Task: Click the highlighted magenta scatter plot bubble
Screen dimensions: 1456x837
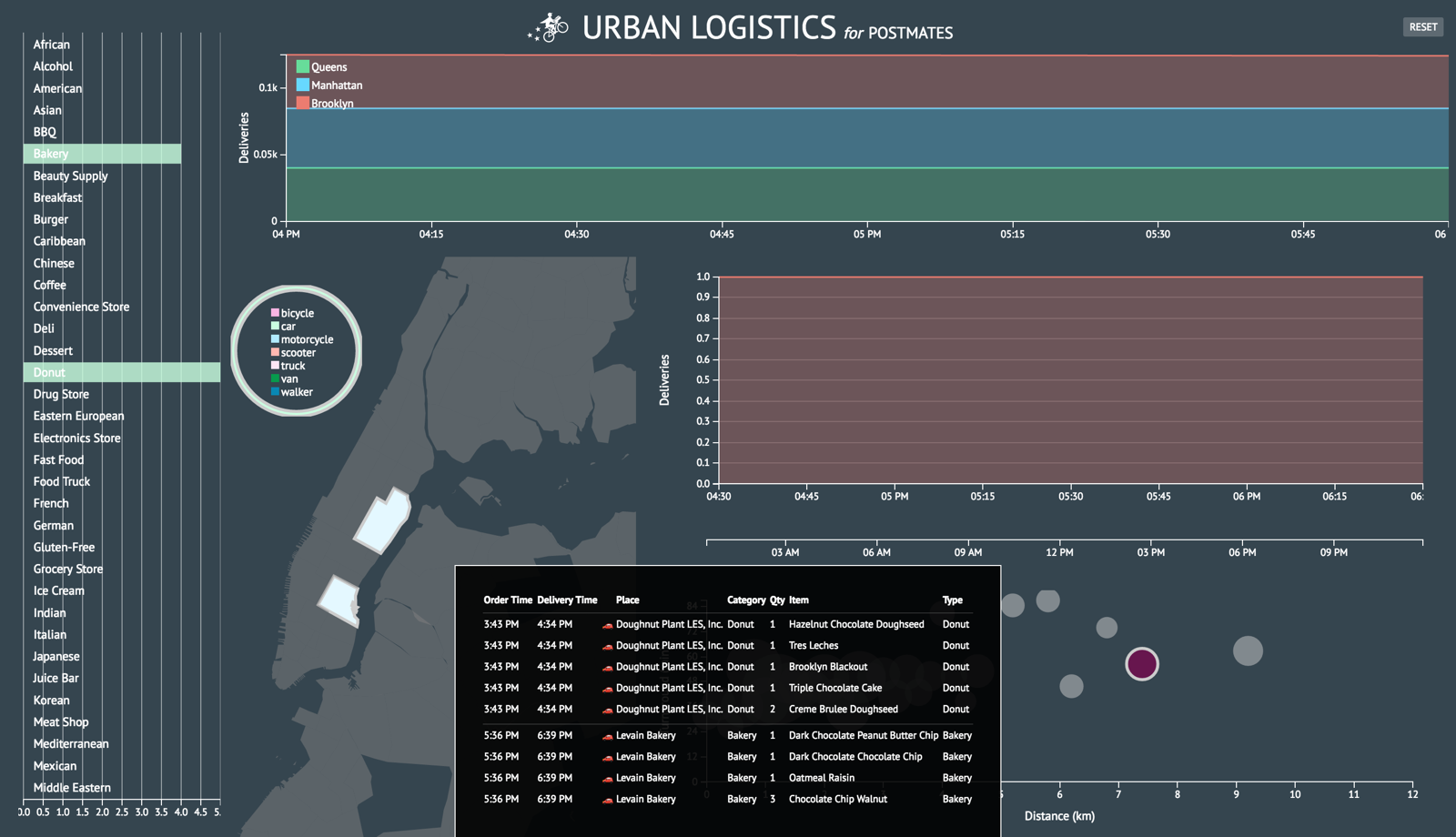Action: point(1142,664)
